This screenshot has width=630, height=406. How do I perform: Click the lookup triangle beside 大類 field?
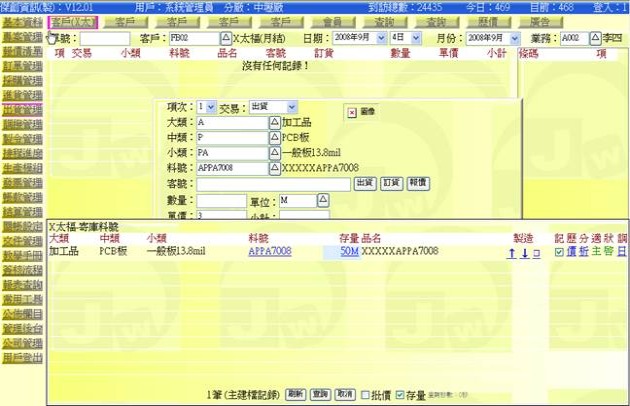point(276,122)
